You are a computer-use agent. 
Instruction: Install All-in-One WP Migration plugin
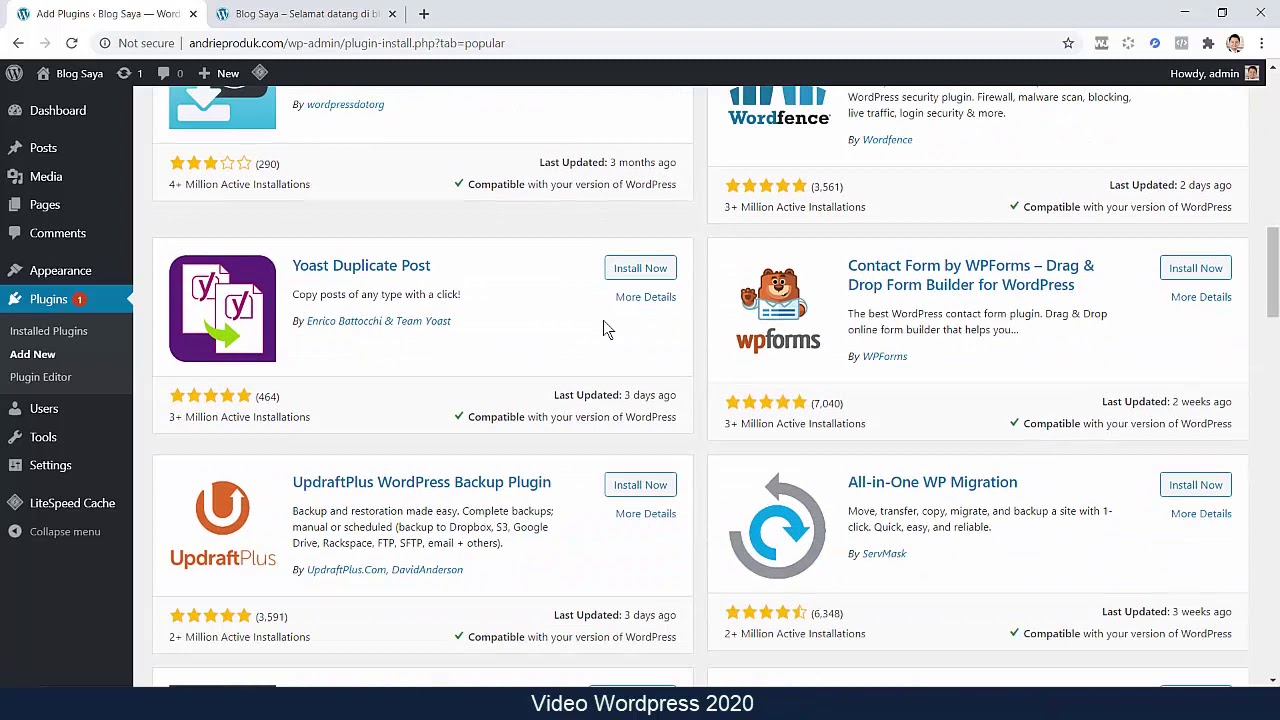(x=1195, y=485)
